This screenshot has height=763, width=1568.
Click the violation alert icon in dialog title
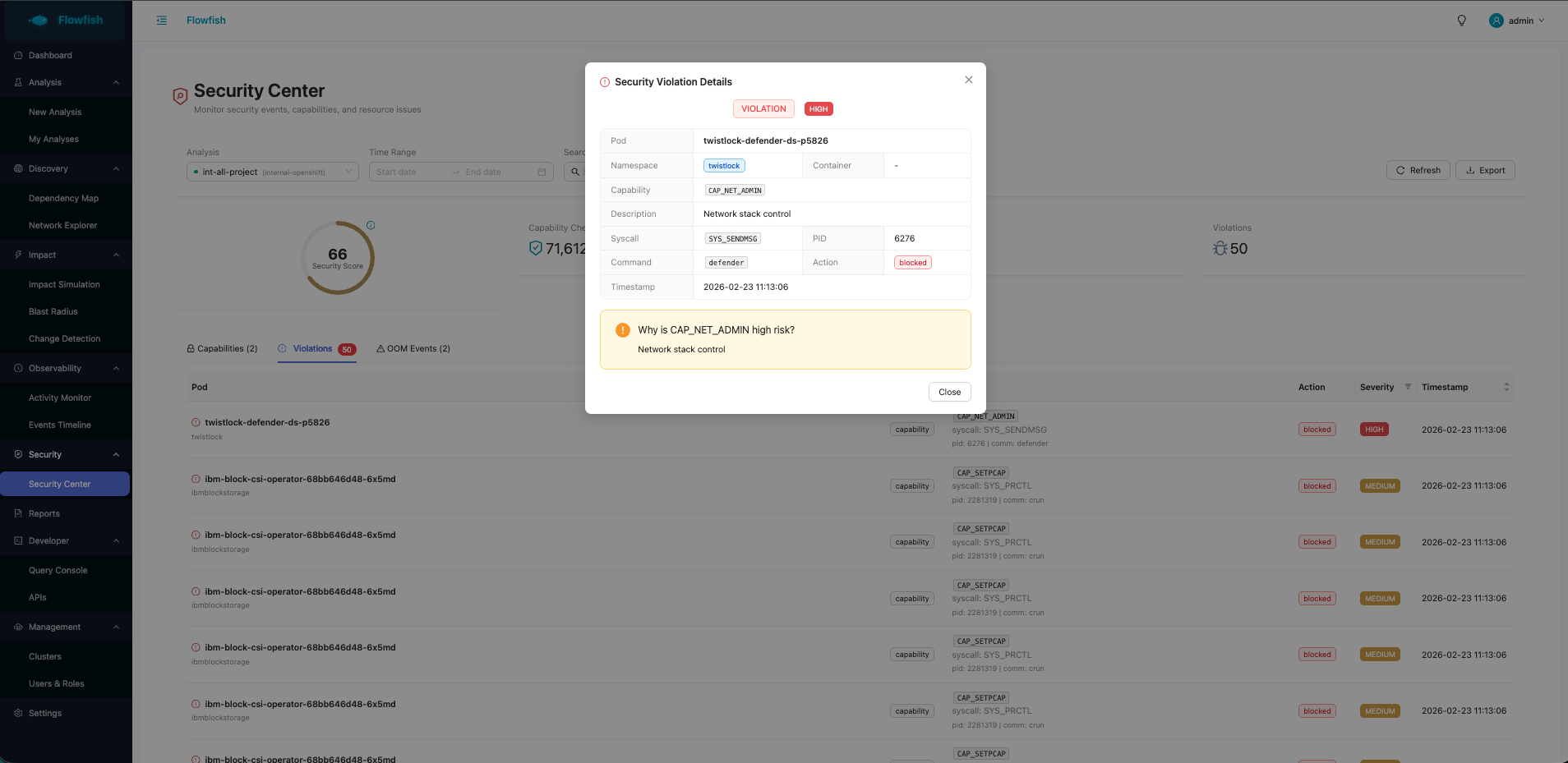pyautogui.click(x=605, y=82)
